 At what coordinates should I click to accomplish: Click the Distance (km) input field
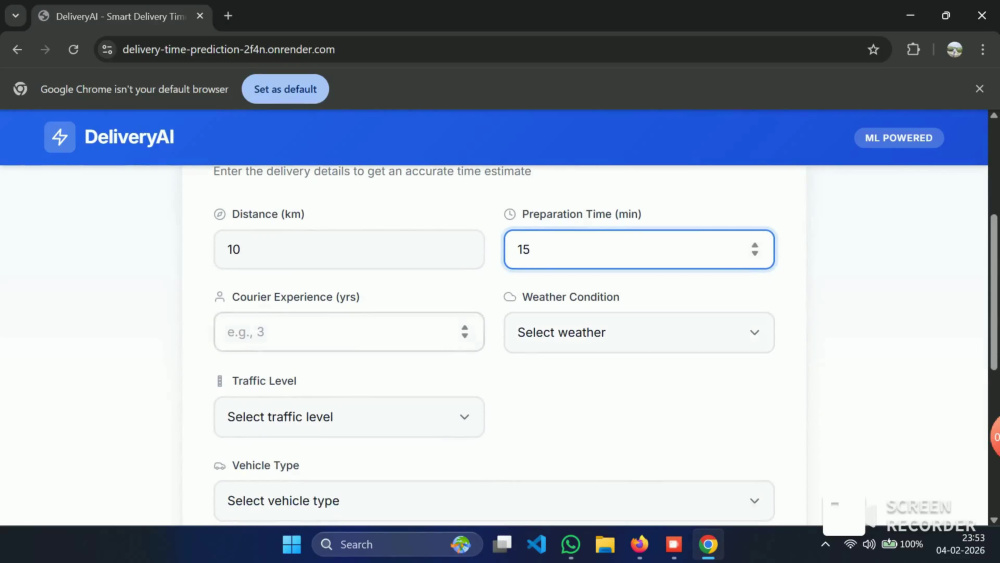click(349, 249)
